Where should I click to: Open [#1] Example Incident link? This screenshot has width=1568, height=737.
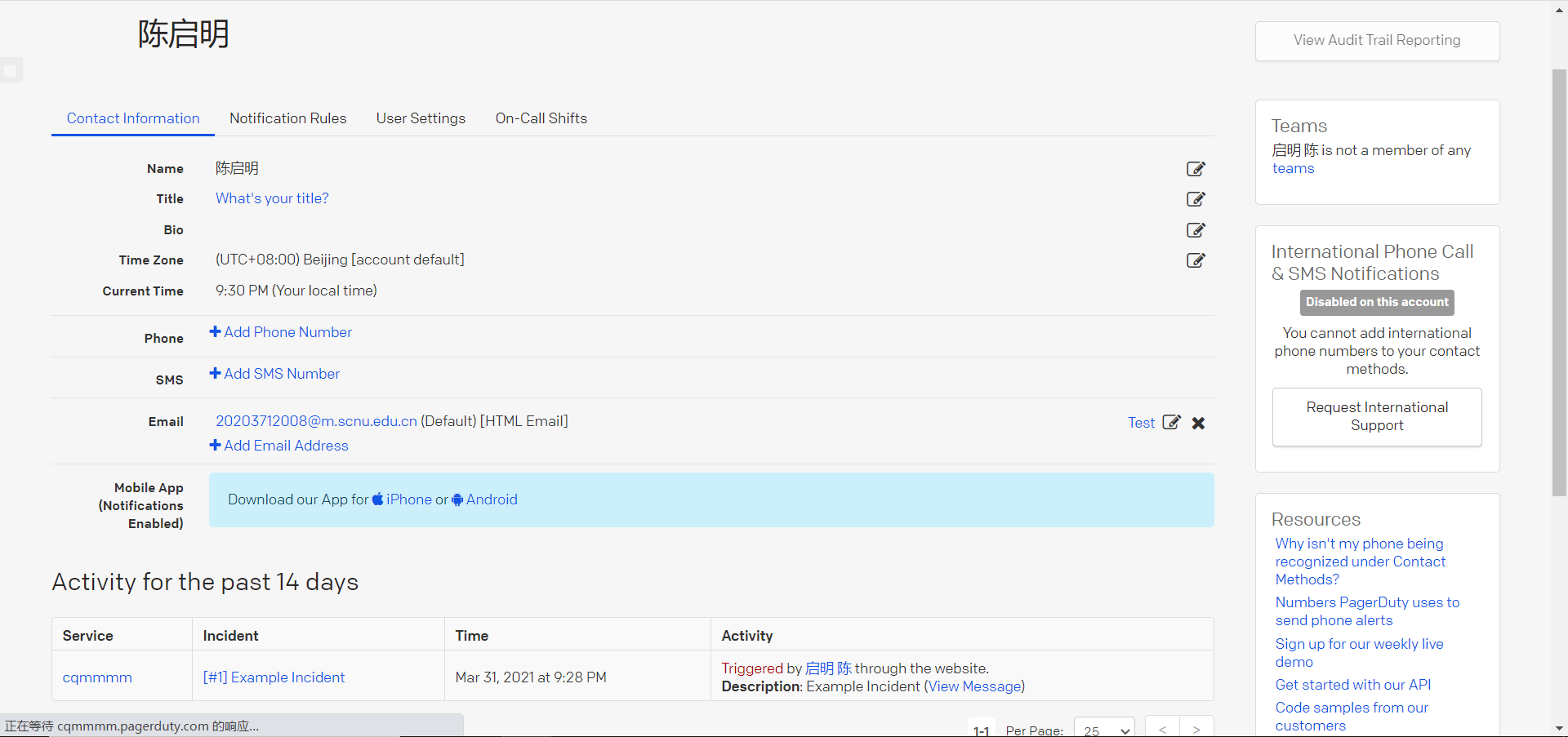tap(274, 677)
